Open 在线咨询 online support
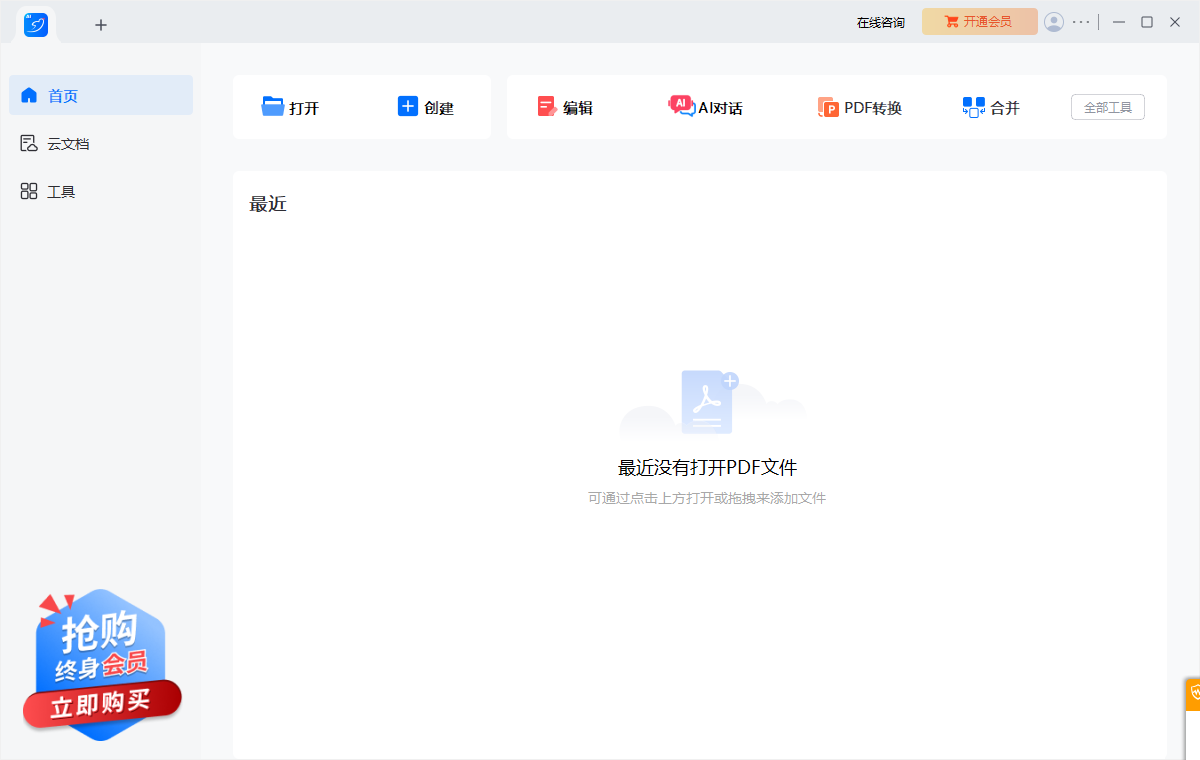 (x=880, y=21)
